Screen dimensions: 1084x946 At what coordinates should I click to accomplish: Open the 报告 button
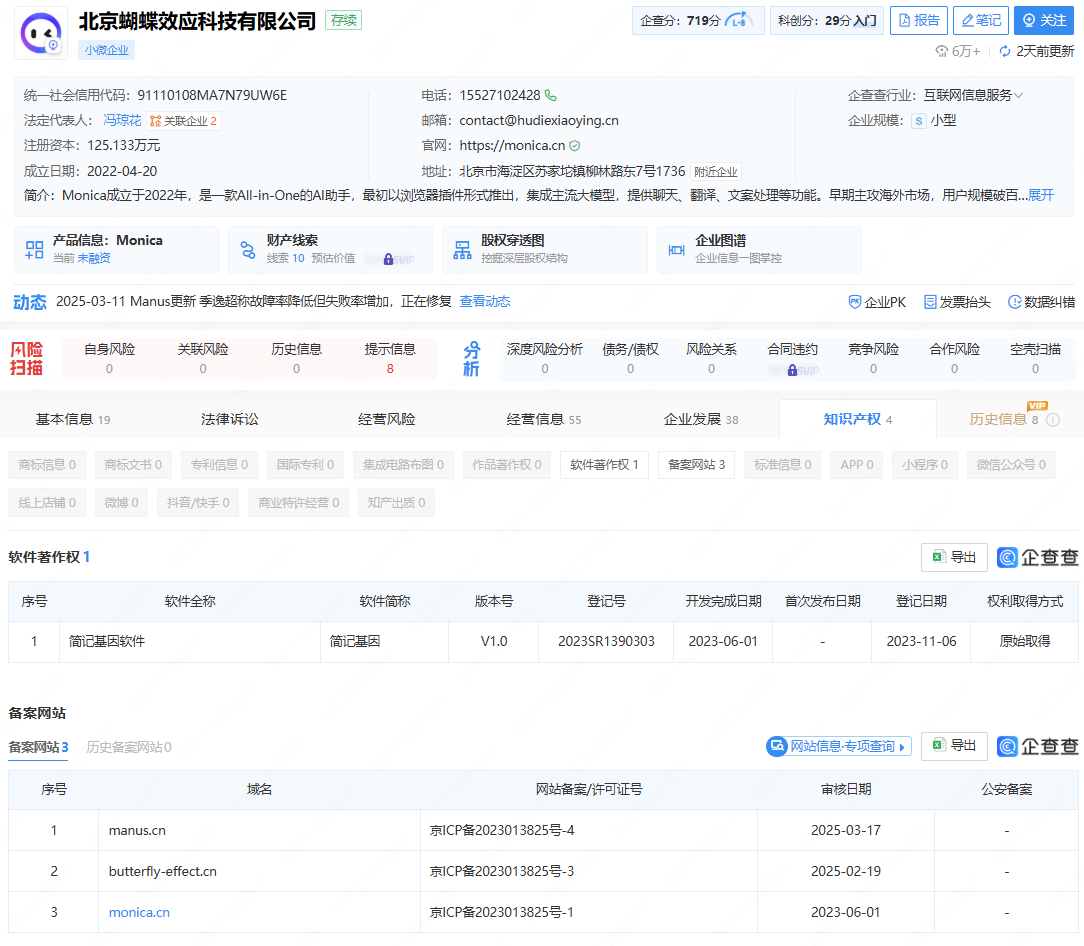919,20
